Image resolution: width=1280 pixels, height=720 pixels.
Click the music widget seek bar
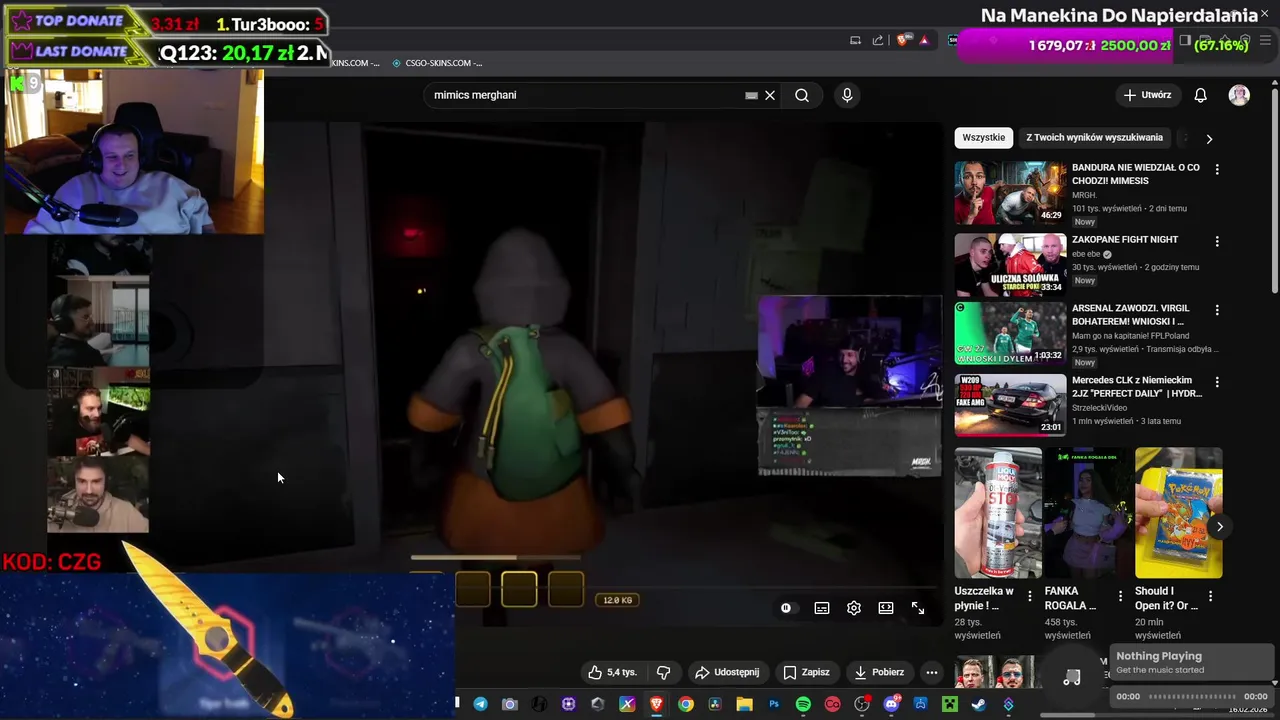(x=1192, y=696)
